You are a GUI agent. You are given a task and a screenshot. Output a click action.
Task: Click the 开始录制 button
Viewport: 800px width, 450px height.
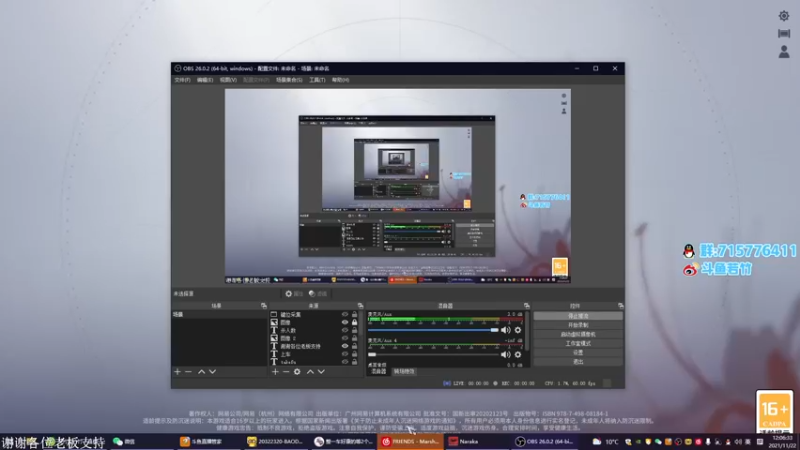tap(578, 325)
